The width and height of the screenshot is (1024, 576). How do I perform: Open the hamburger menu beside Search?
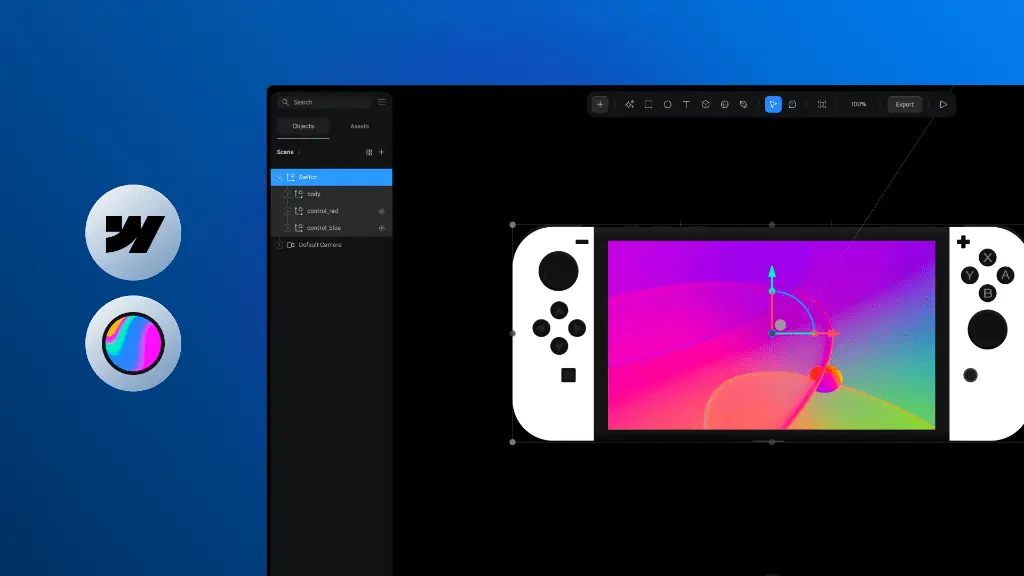click(x=382, y=102)
